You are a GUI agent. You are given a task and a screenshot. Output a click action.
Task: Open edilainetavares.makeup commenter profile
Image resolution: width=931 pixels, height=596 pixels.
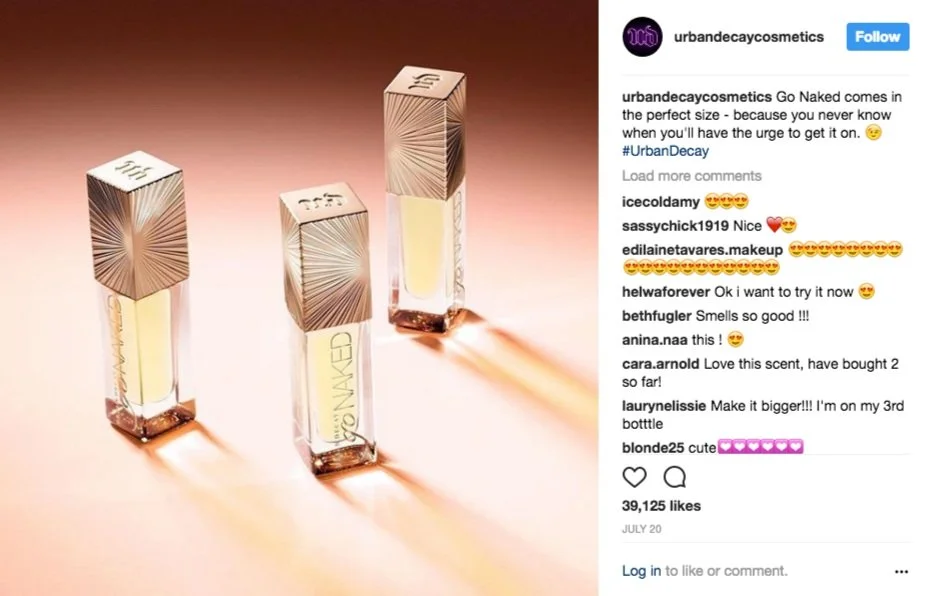702,250
